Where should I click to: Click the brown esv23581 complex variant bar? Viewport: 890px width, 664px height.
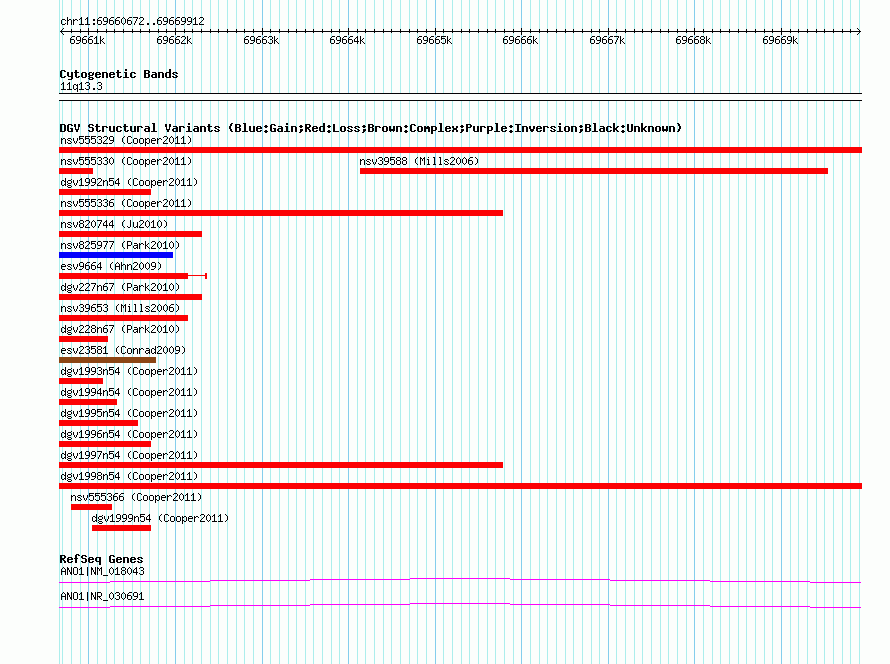point(107,360)
